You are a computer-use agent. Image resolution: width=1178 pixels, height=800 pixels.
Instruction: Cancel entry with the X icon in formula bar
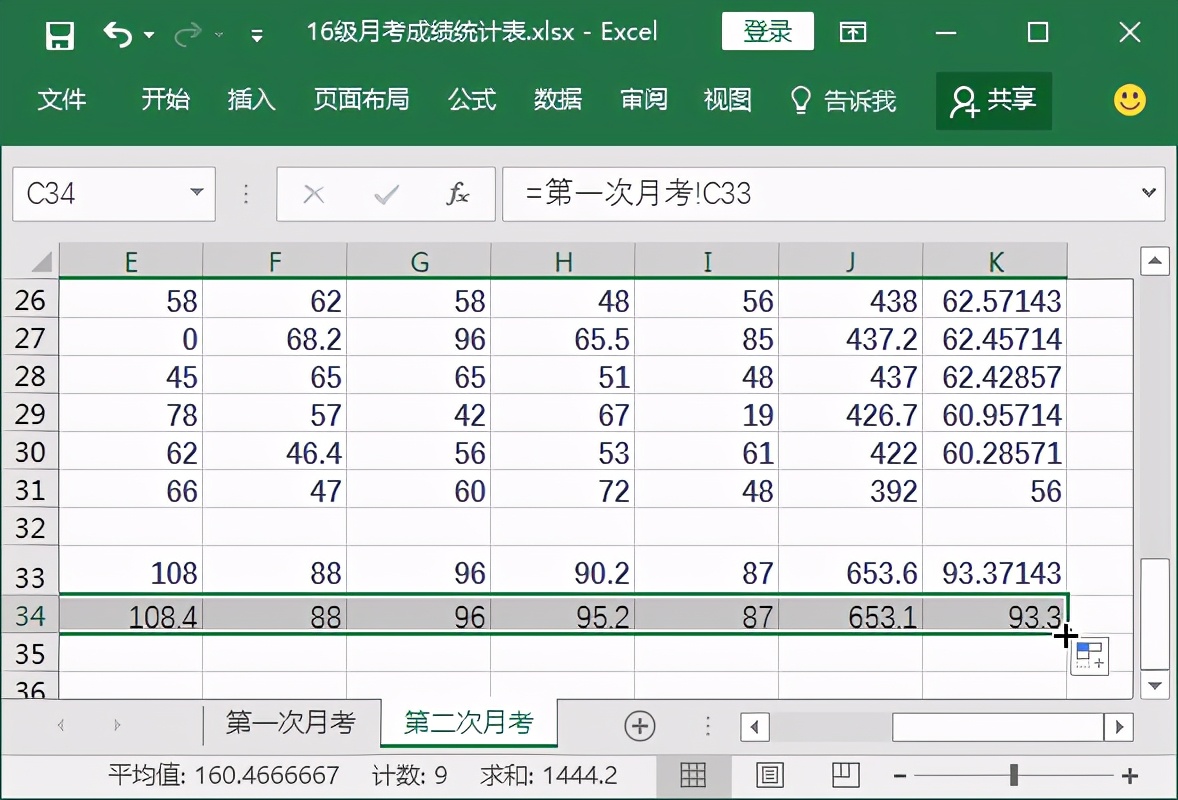pos(315,194)
